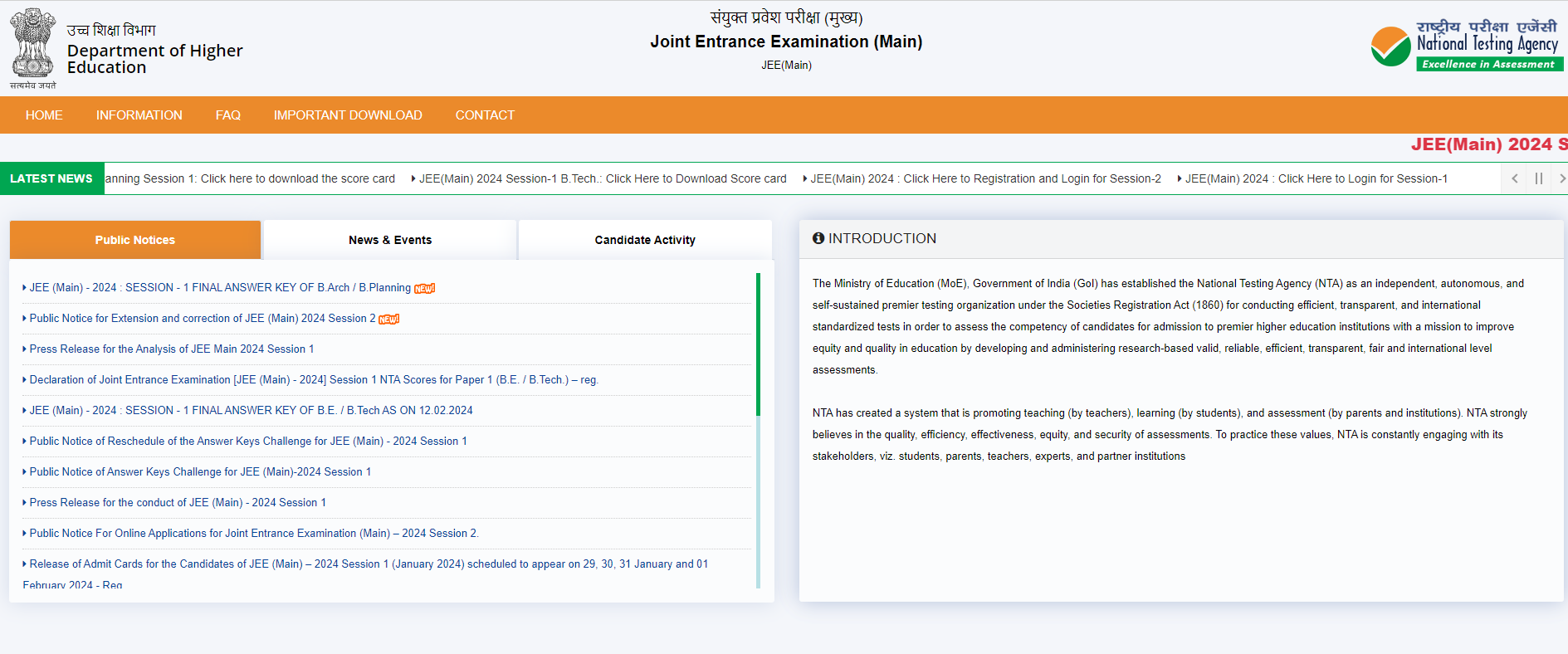Viewport: 1568px width, 654px height.
Task: Open Online Applications for JEE Main Session 2 notice
Action: tap(254, 534)
